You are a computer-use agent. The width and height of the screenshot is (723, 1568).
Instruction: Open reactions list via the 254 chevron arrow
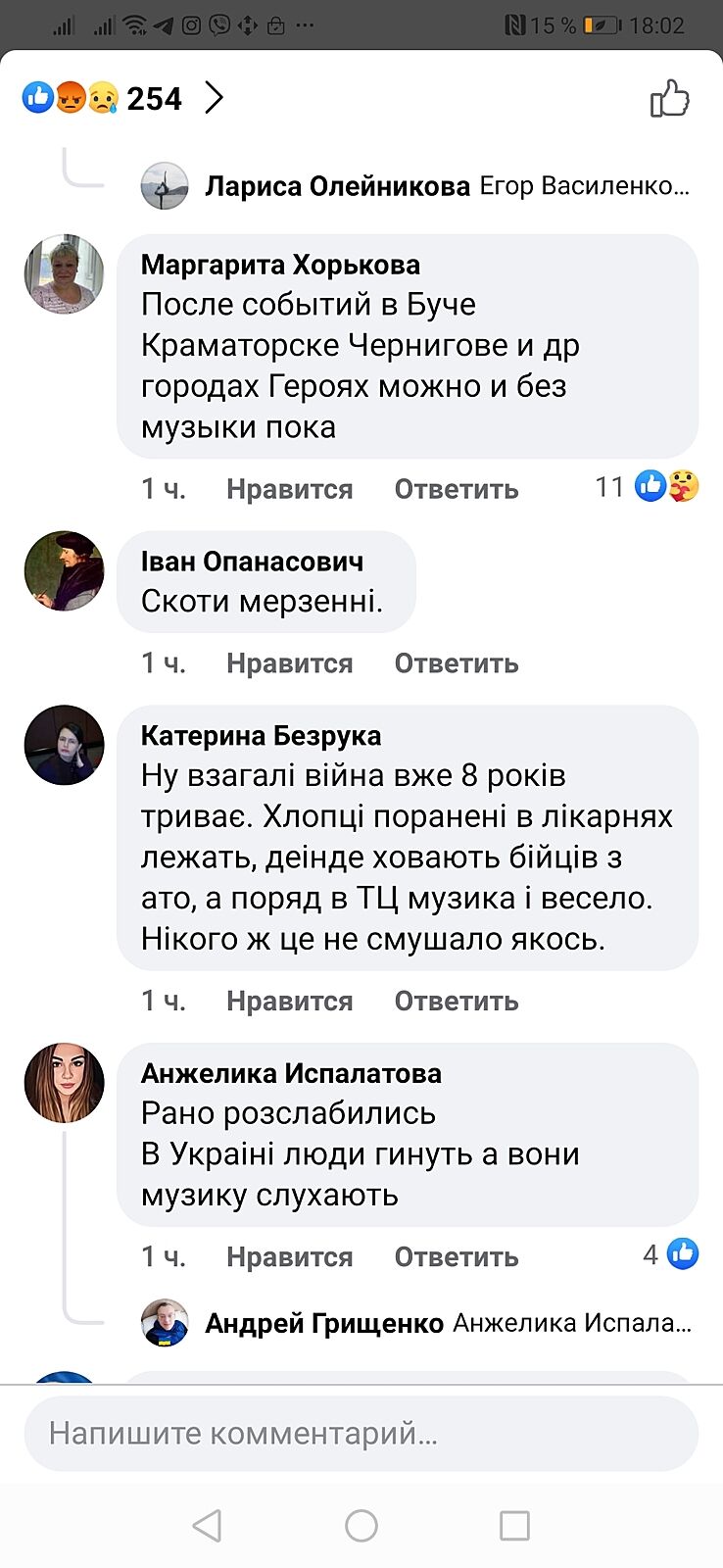tap(214, 98)
